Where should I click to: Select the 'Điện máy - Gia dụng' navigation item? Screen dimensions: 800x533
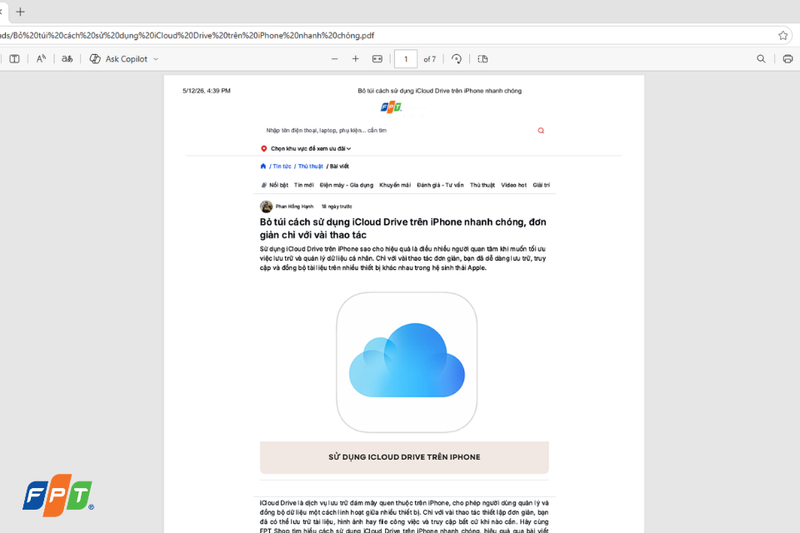pyautogui.click(x=346, y=185)
